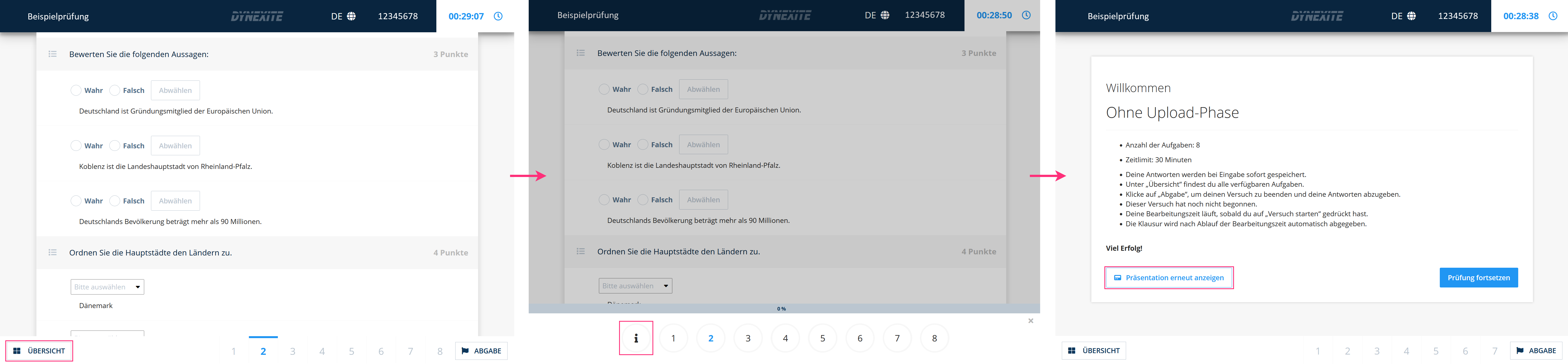
Task: Select Falsch for the Bevölkerung statement, 00:29:07 screen
Action: point(114,201)
